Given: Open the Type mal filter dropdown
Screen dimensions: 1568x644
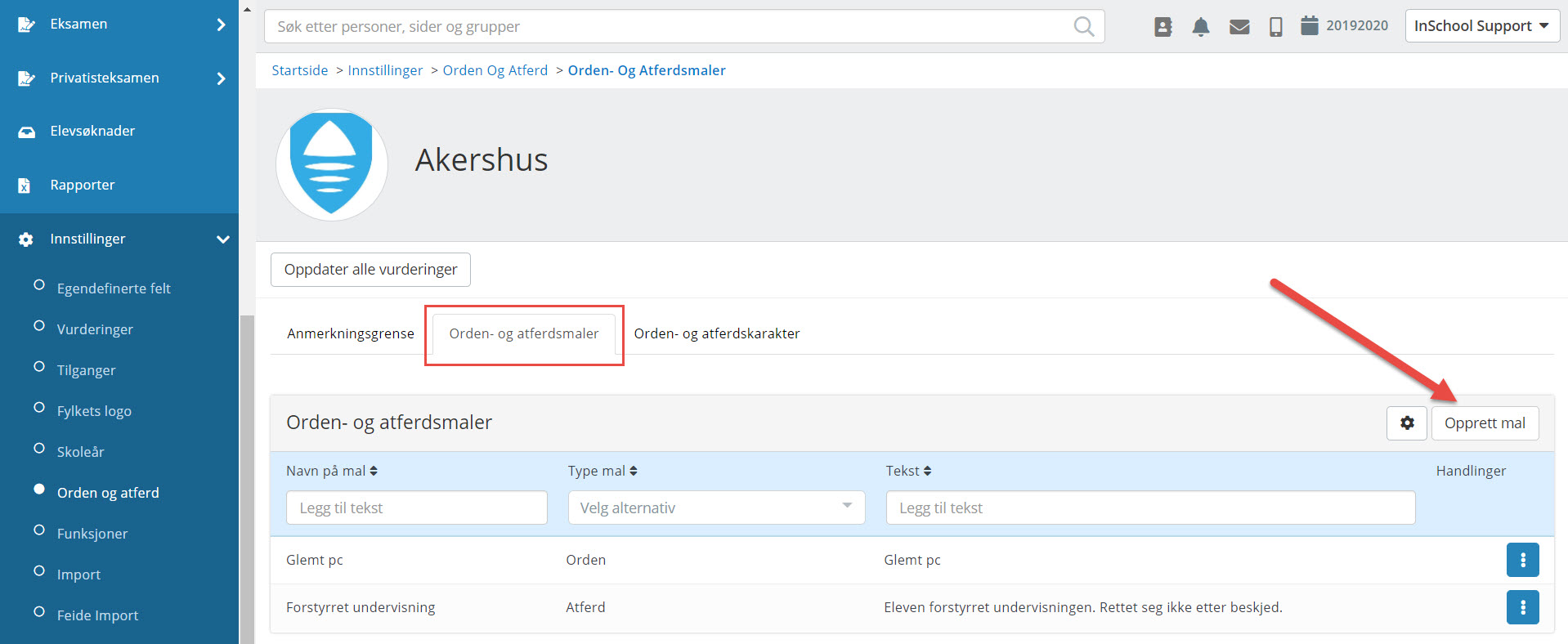Looking at the screenshot, I should click(716, 508).
